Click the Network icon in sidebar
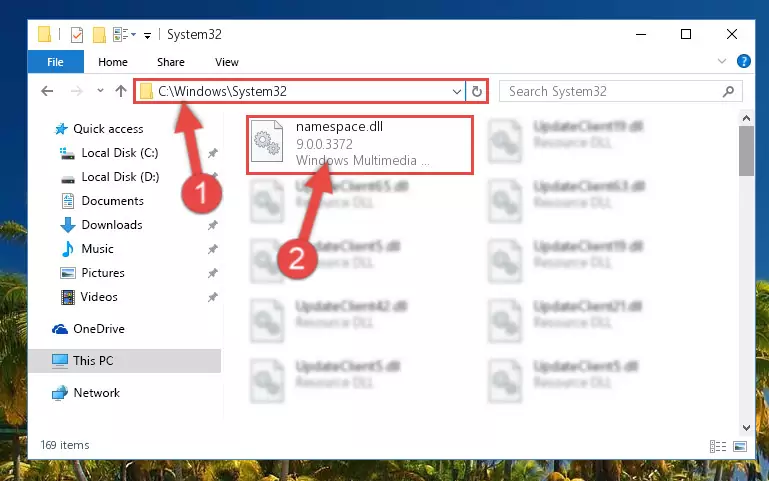 coord(60,393)
